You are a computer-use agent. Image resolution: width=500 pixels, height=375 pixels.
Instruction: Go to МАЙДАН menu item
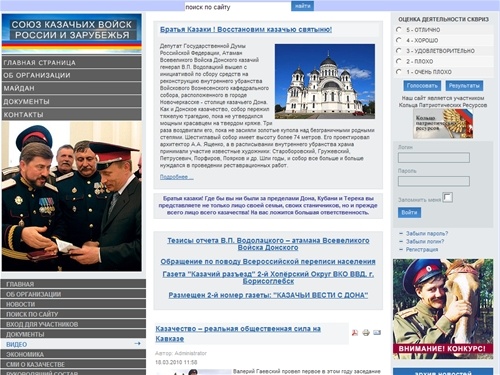[72, 88]
